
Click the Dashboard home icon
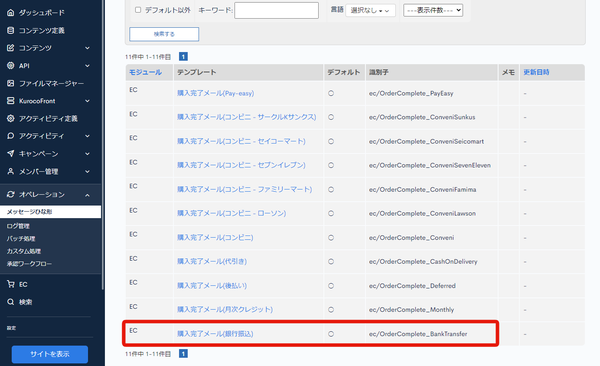click(11, 13)
